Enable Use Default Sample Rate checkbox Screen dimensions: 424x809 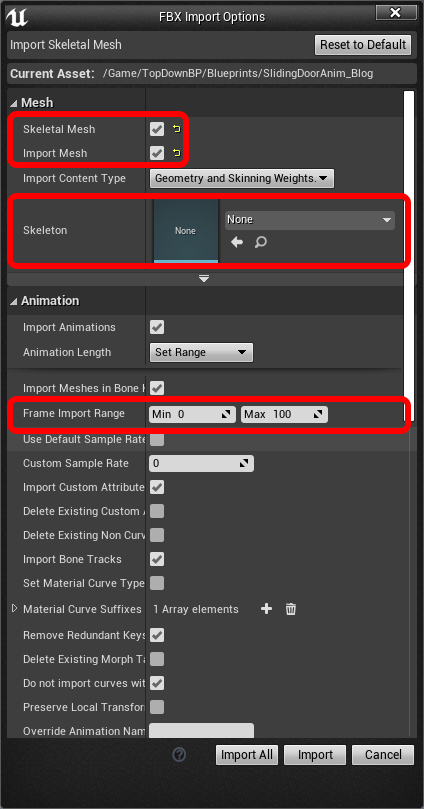pyautogui.click(x=157, y=440)
